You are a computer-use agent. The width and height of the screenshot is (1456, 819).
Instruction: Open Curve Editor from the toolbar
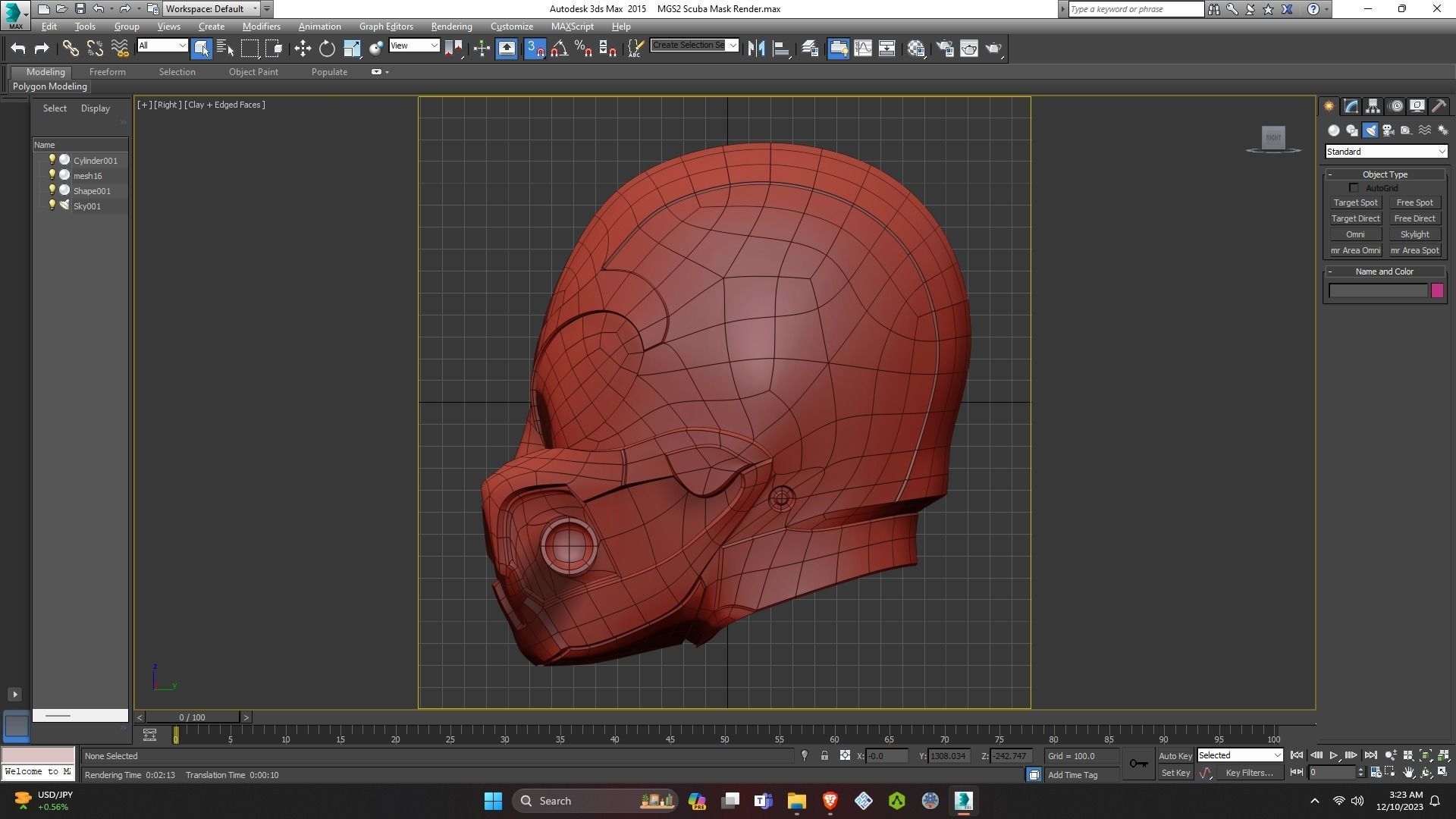tap(863, 49)
